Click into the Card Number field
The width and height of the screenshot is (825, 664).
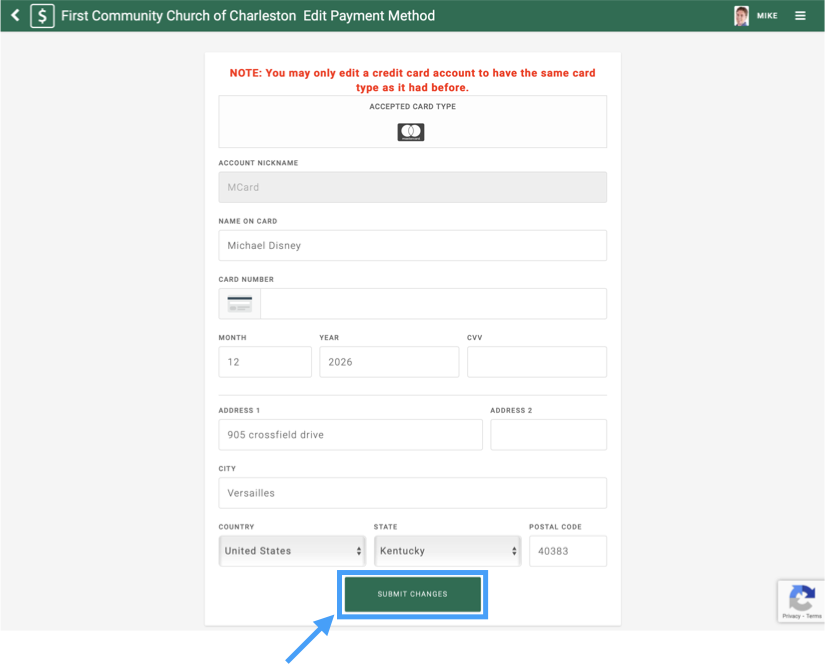432,304
